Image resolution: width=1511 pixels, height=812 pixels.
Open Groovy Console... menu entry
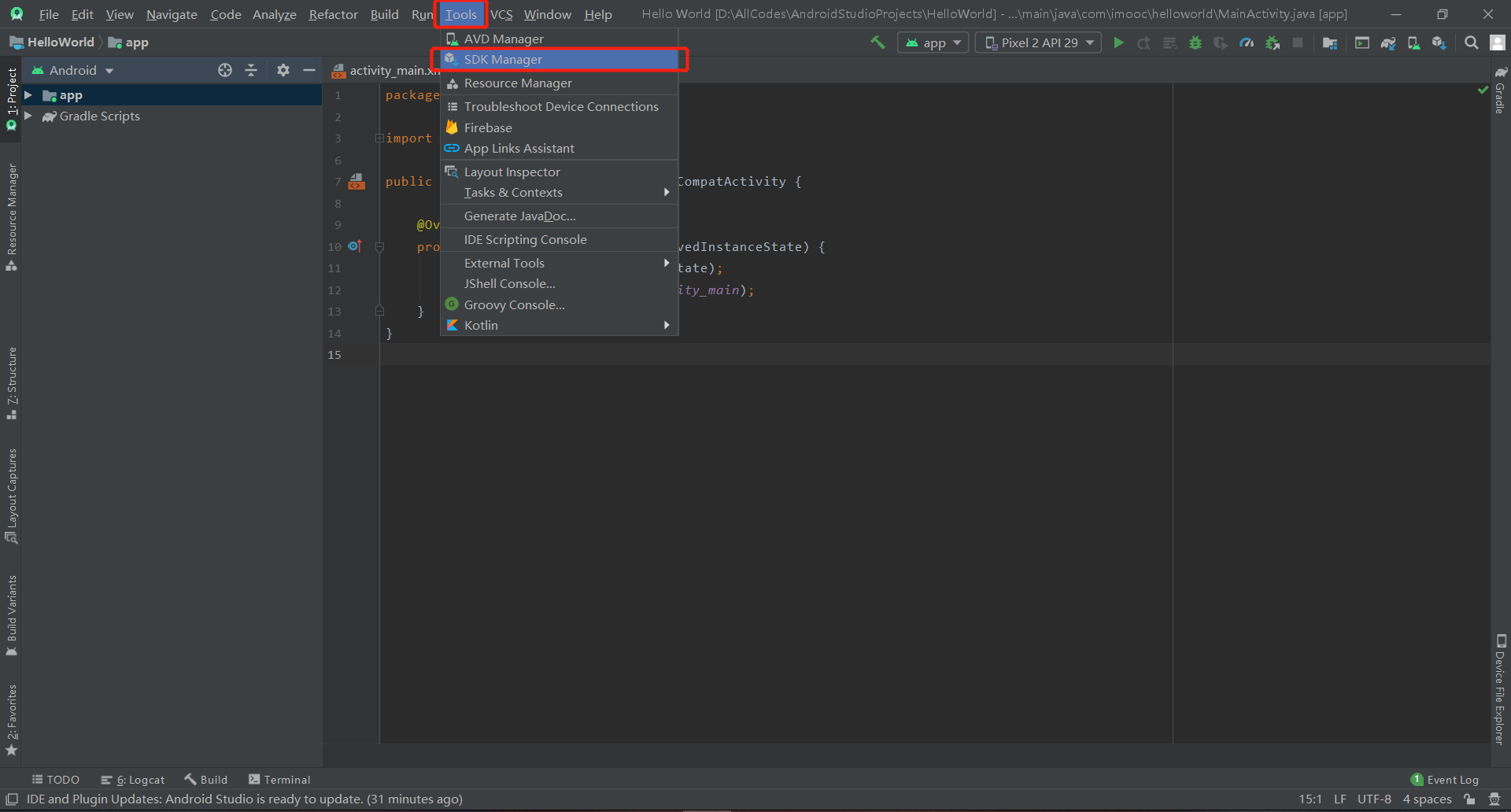[x=560, y=304]
